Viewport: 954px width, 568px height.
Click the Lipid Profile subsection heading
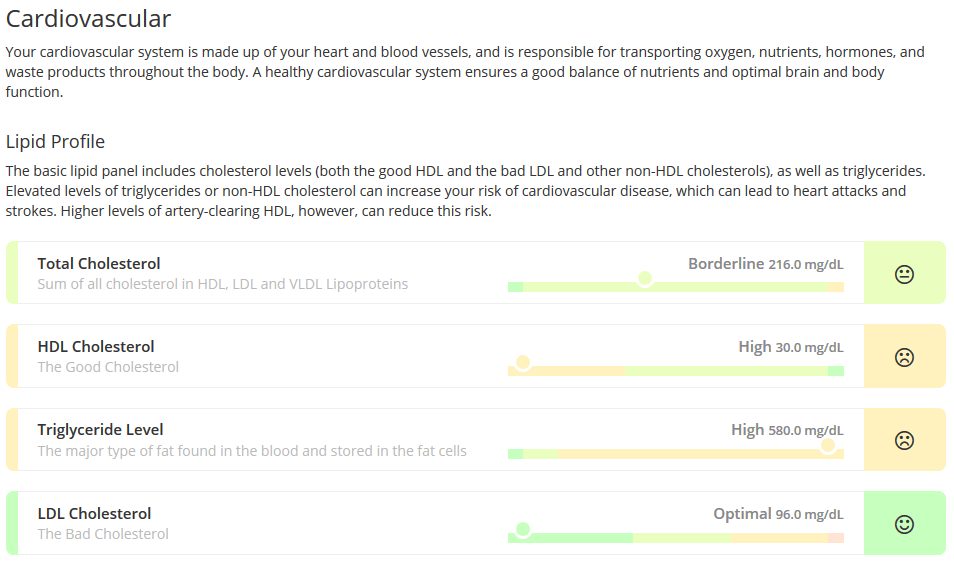[x=55, y=142]
